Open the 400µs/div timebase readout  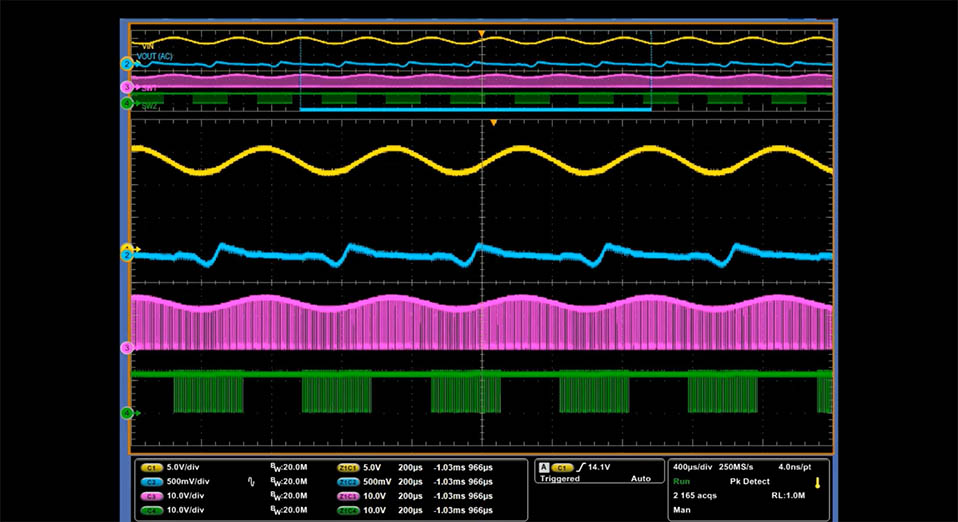coord(691,467)
